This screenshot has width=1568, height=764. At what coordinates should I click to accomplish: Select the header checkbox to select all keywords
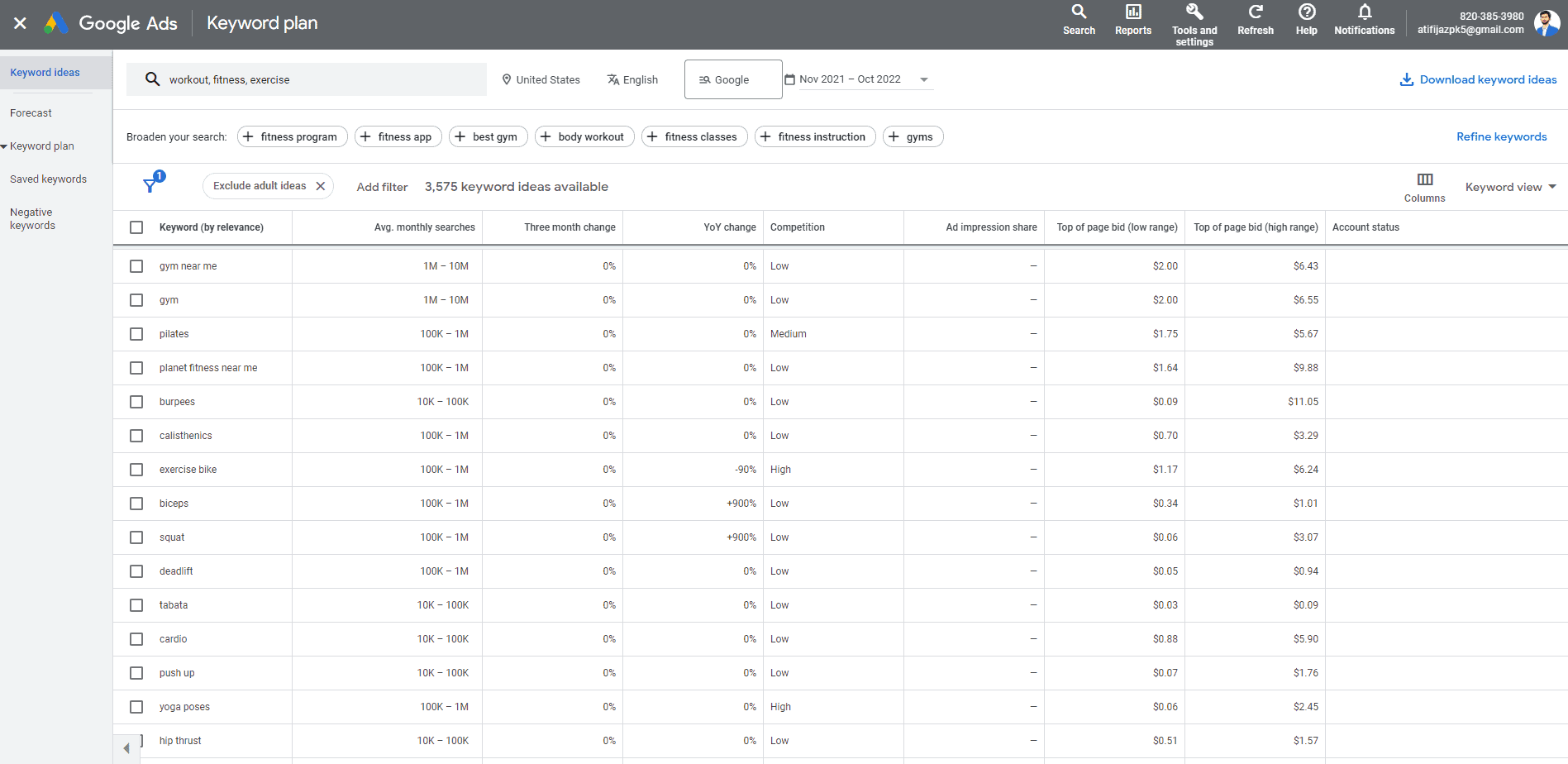[136, 227]
